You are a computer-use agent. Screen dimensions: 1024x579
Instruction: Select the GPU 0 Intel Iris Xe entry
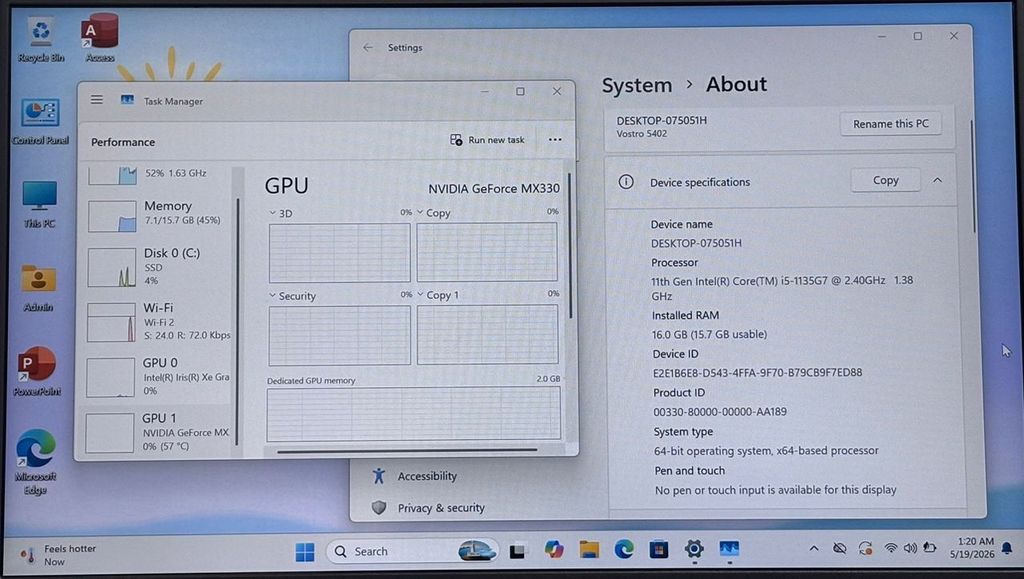point(157,377)
